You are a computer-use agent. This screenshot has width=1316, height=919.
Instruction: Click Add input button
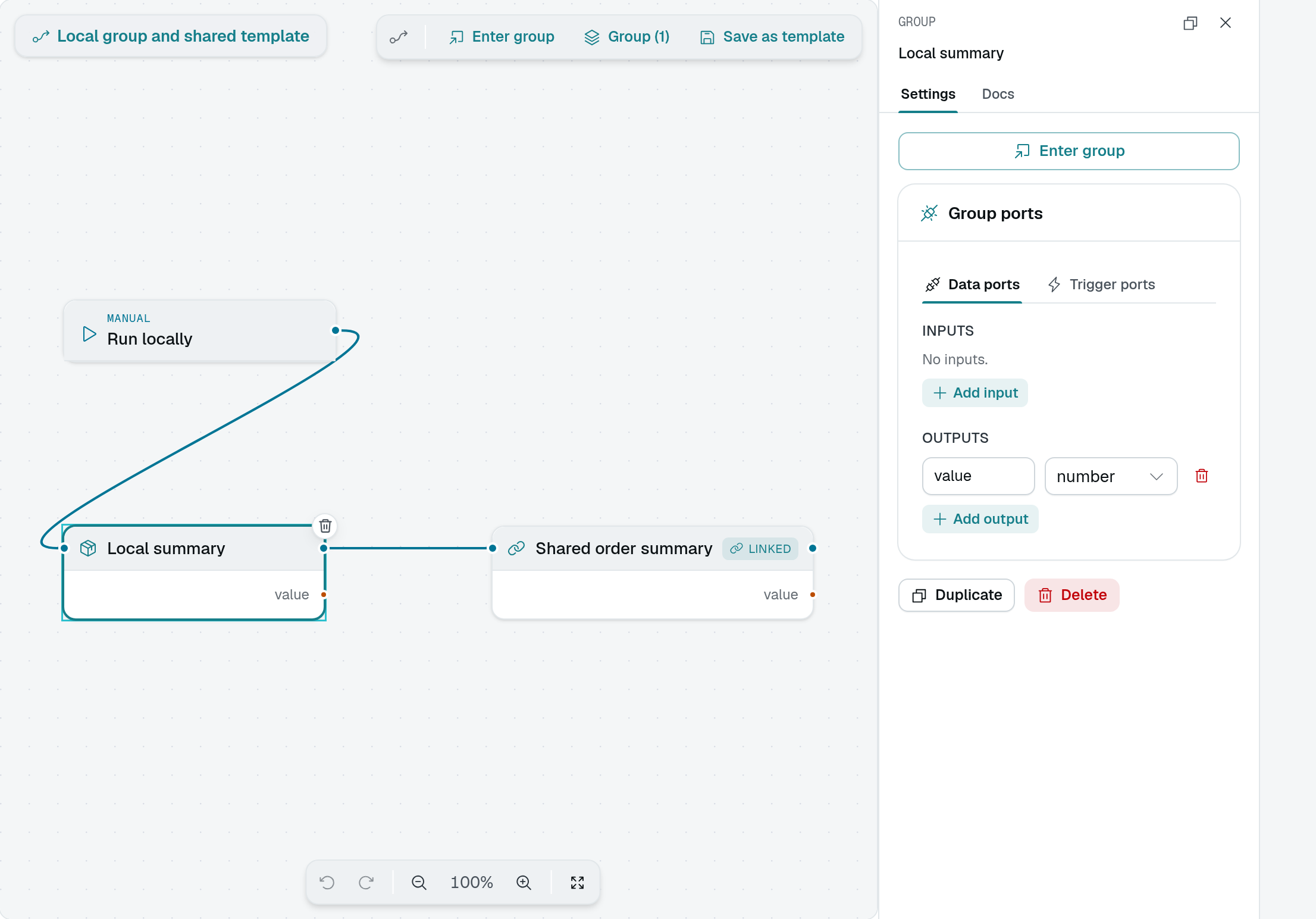975,393
